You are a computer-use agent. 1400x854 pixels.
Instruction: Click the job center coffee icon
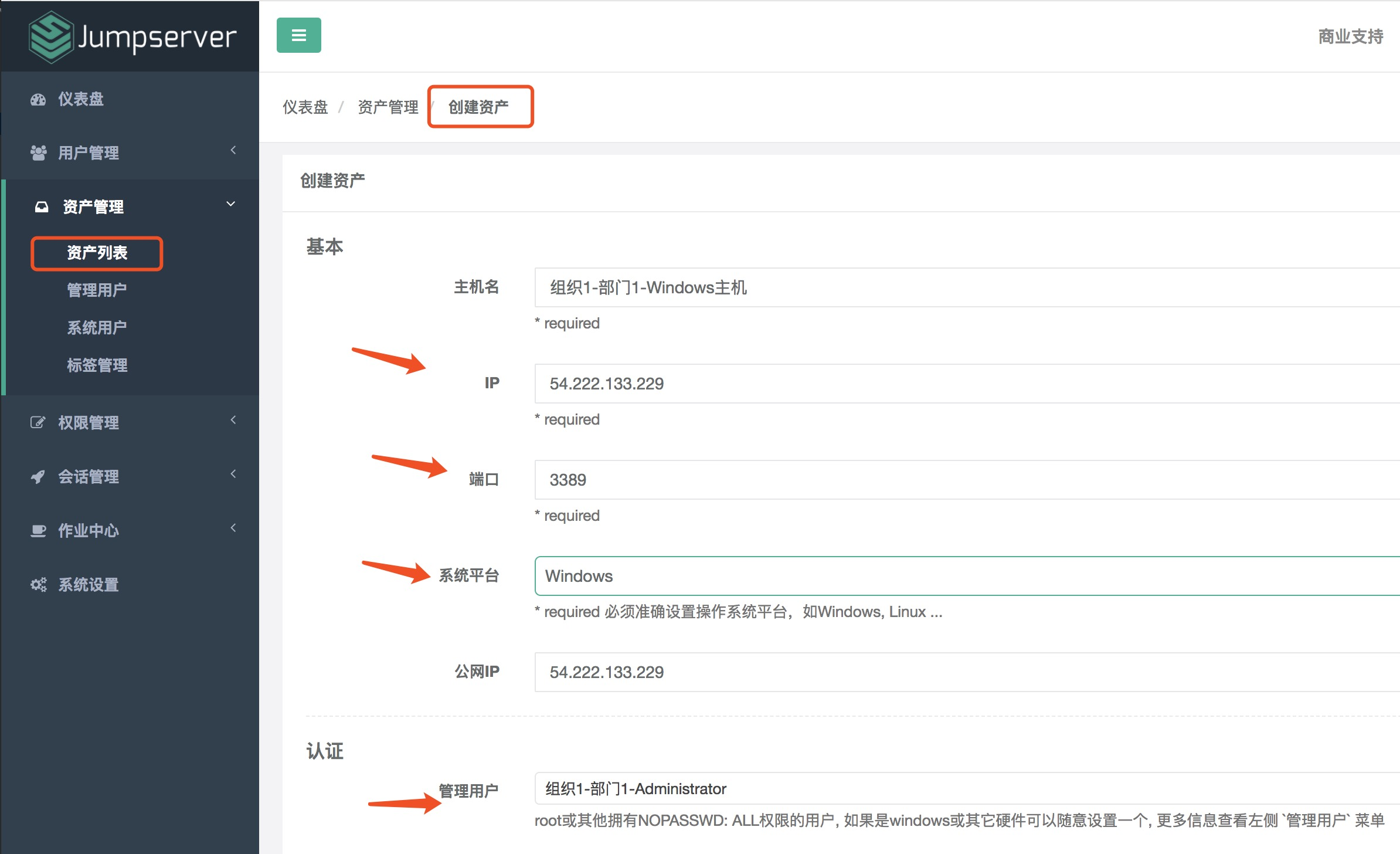coord(38,531)
